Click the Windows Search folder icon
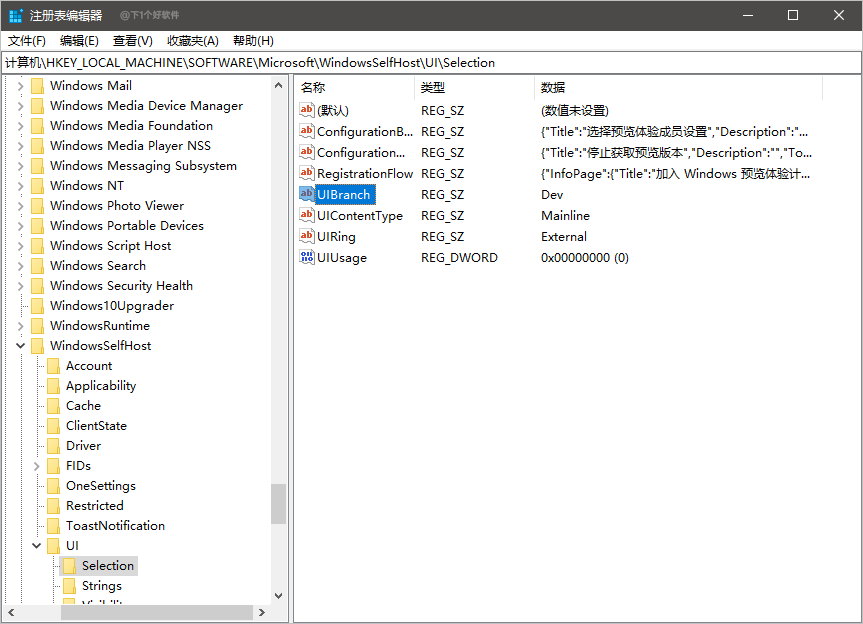This screenshot has width=863, height=624. 37,266
